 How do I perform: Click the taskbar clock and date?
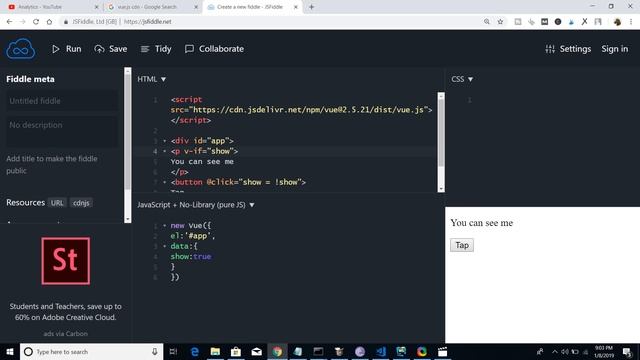[604, 351]
